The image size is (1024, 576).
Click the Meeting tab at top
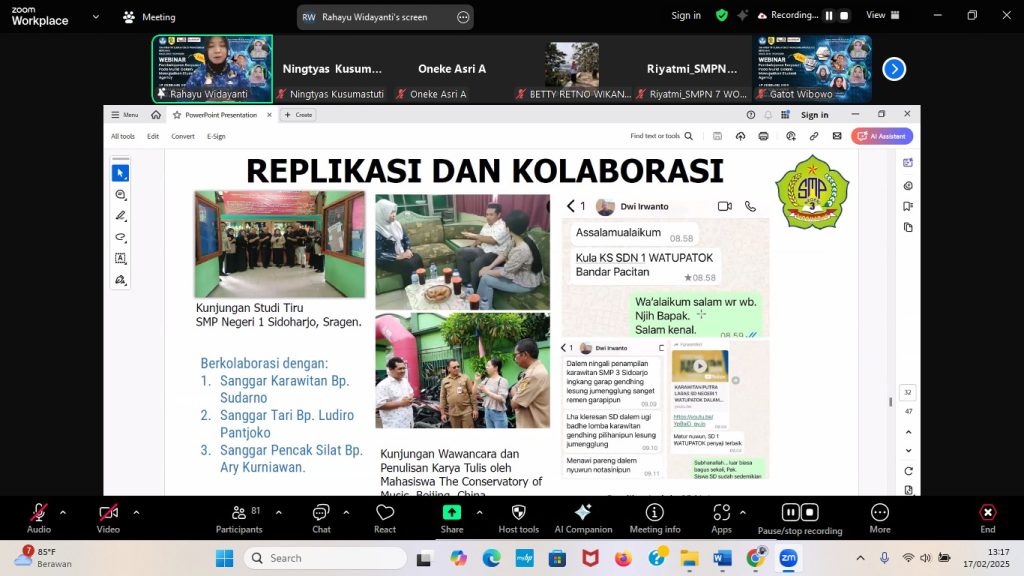pyautogui.click(x=150, y=17)
